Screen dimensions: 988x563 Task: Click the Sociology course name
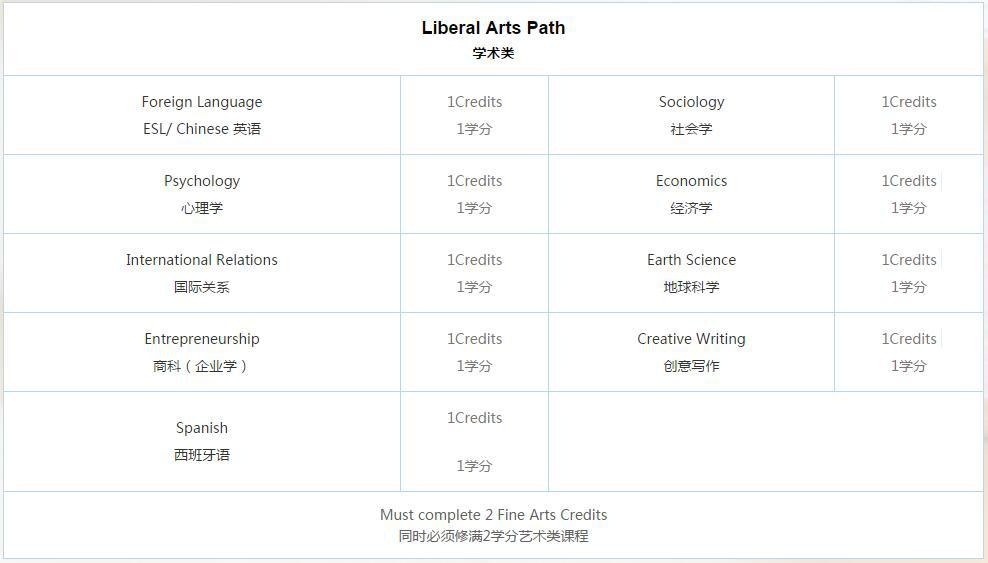[691, 102]
